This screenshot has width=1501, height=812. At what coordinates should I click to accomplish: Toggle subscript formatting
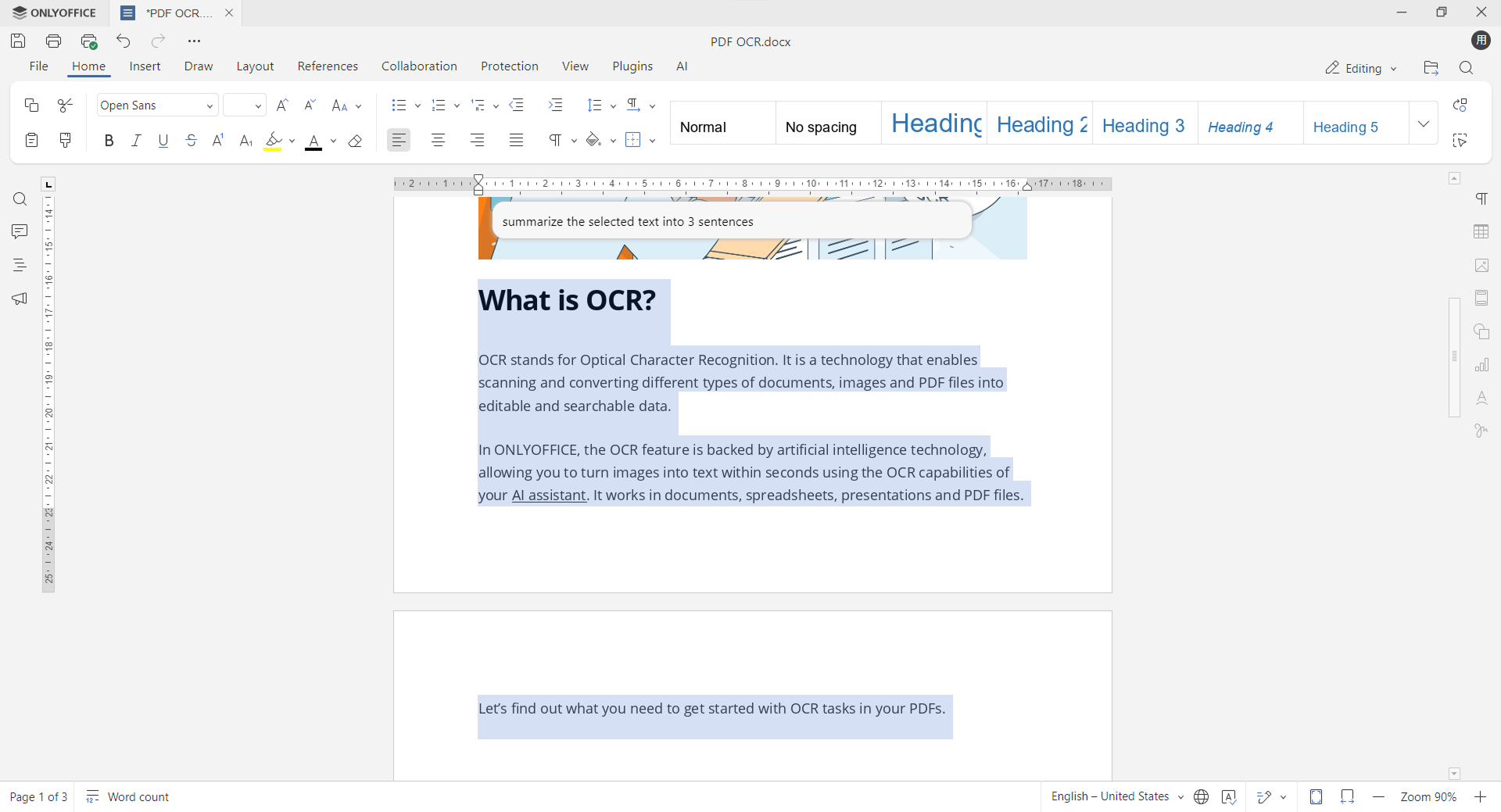(245, 141)
